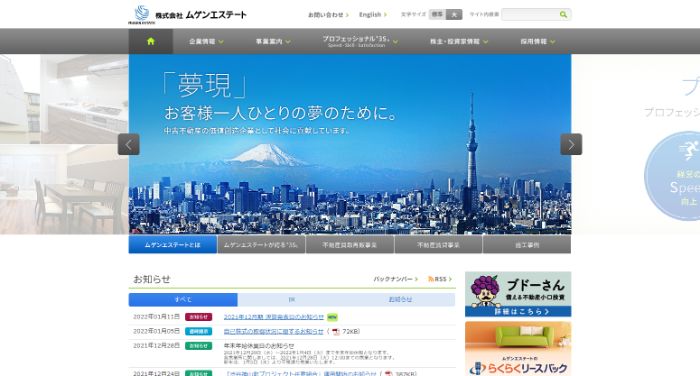This screenshot has width=700, height=376.
Task: Expand the 事業案内 menu
Action: coord(273,41)
